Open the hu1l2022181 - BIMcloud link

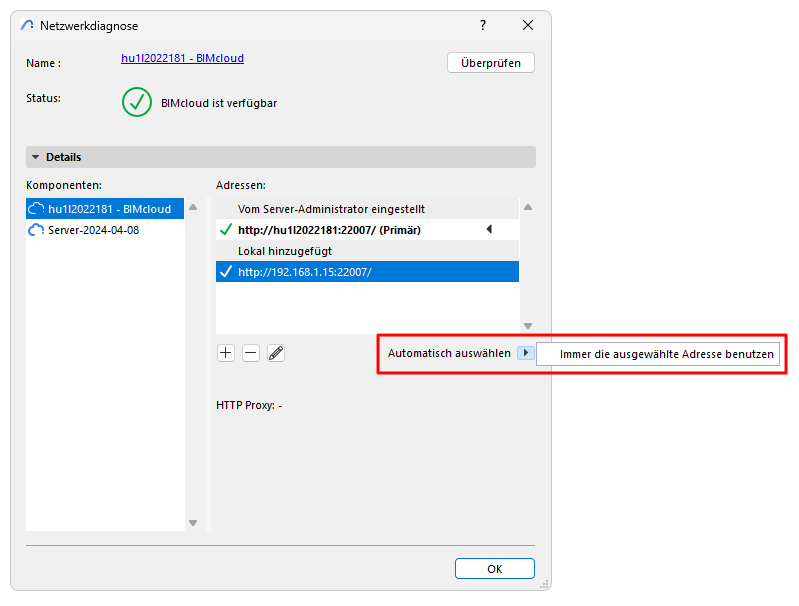(182, 58)
